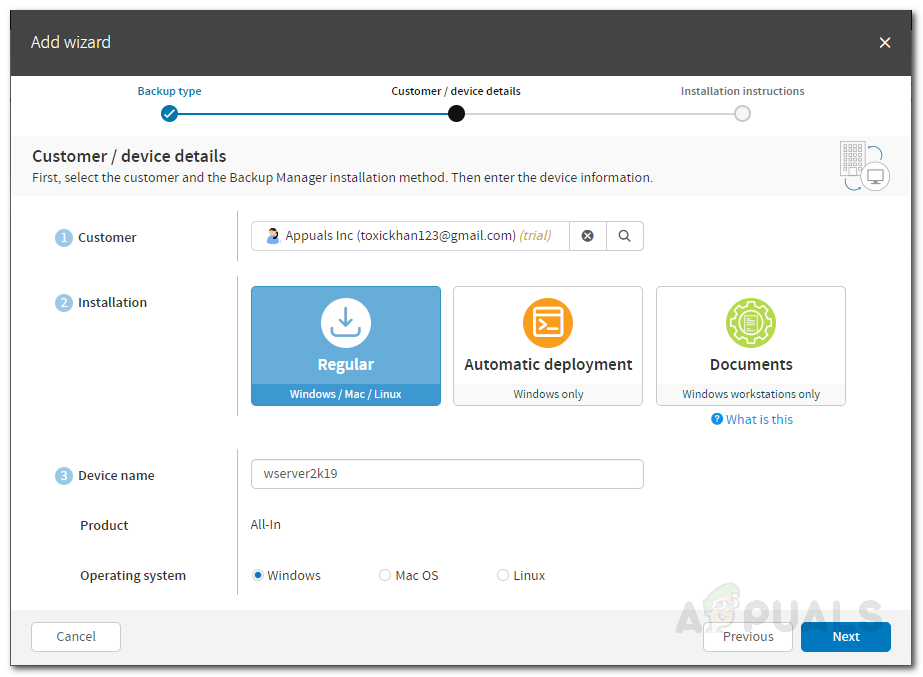Click the Operating system label
Viewport: 923px width, 677px height.
click(133, 576)
